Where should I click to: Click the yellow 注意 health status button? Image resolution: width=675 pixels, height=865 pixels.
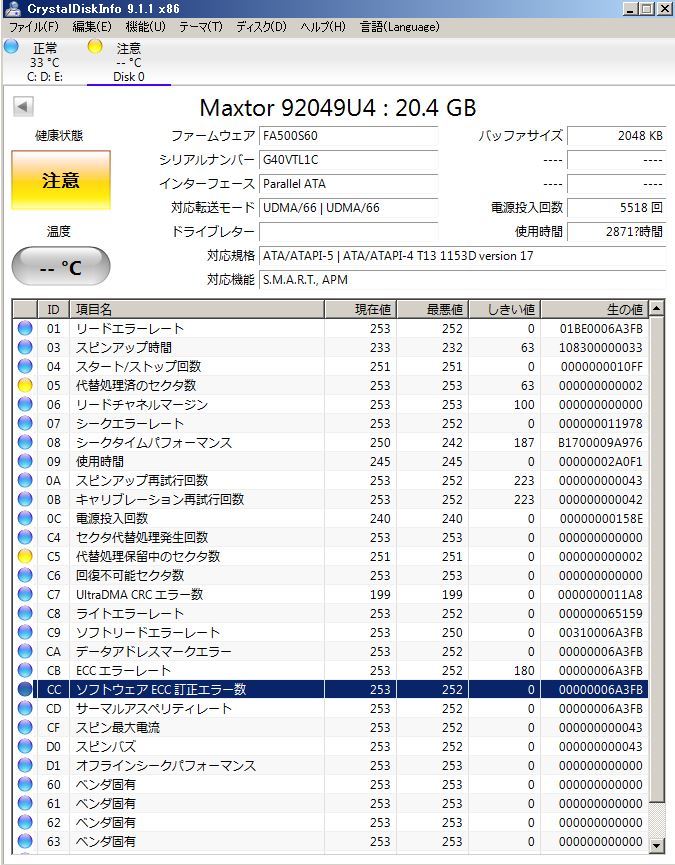tap(61, 180)
